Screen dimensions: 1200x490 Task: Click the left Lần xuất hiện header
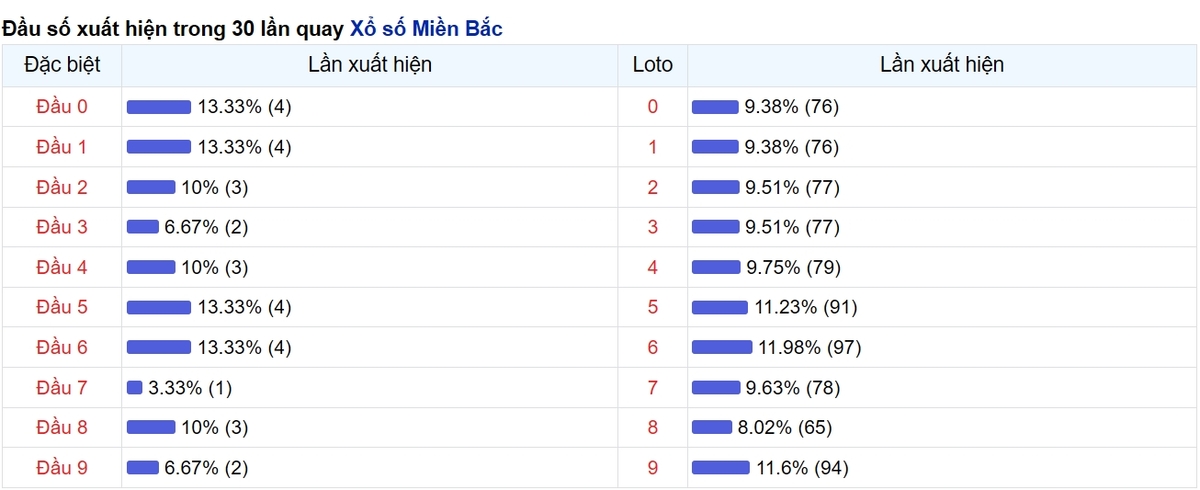click(371, 65)
